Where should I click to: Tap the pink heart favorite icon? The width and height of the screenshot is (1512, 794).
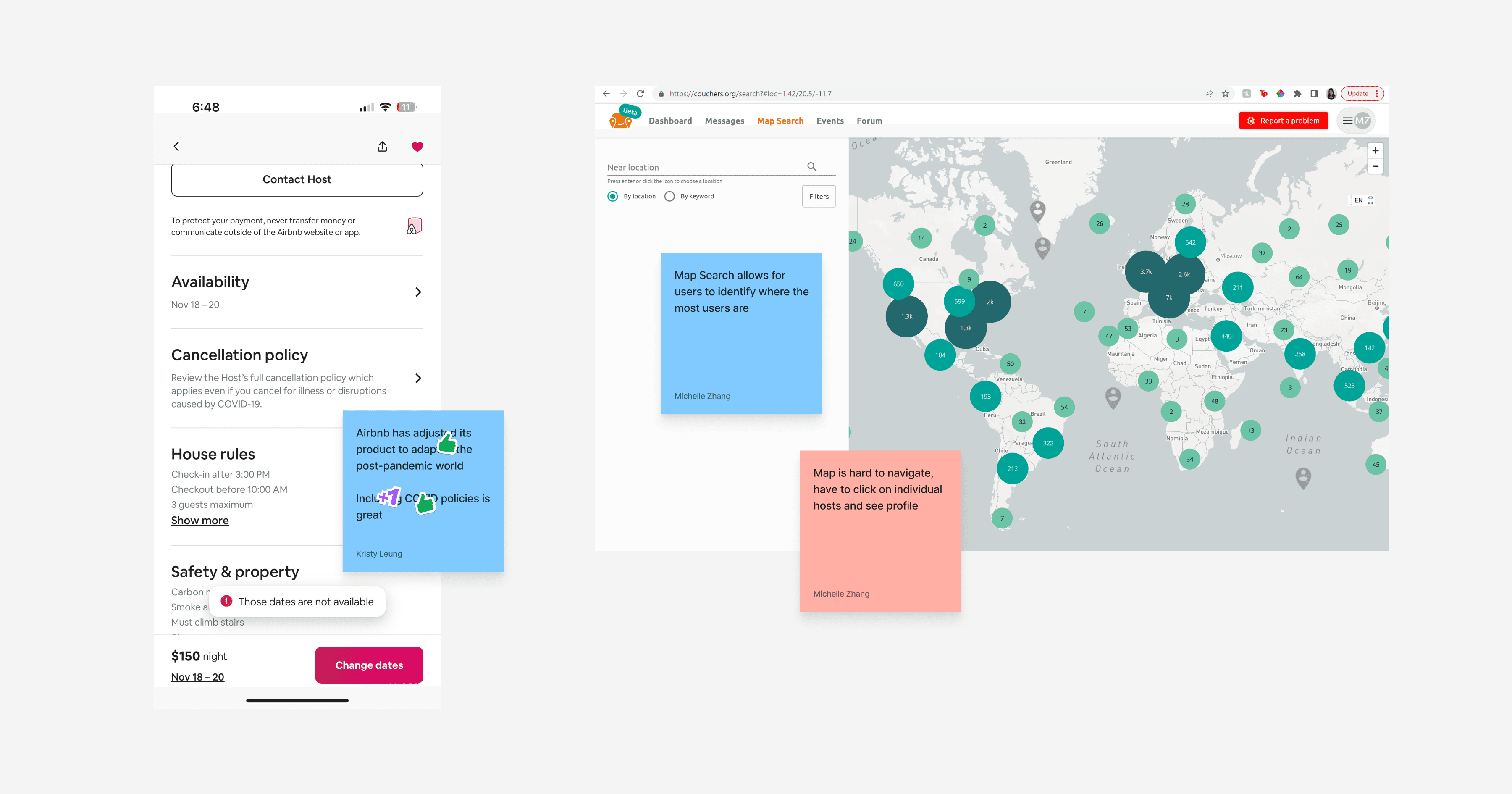pyautogui.click(x=417, y=146)
